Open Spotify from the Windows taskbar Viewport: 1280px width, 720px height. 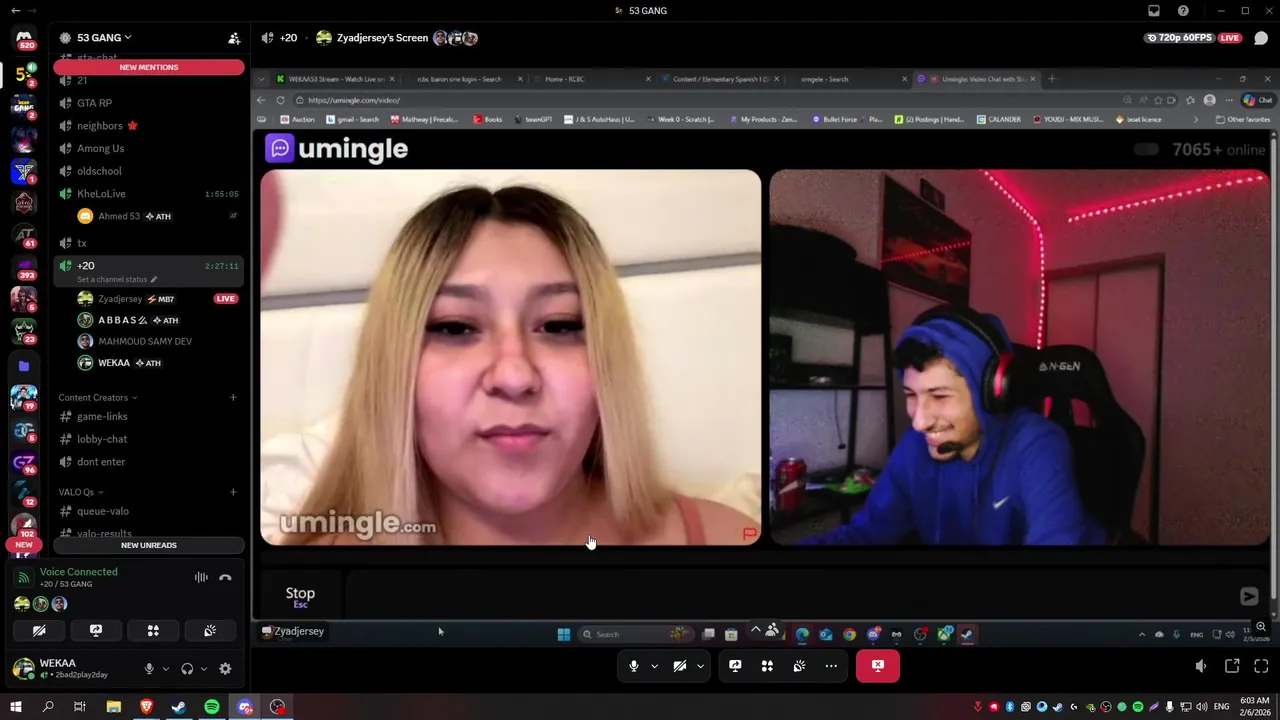(212, 707)
